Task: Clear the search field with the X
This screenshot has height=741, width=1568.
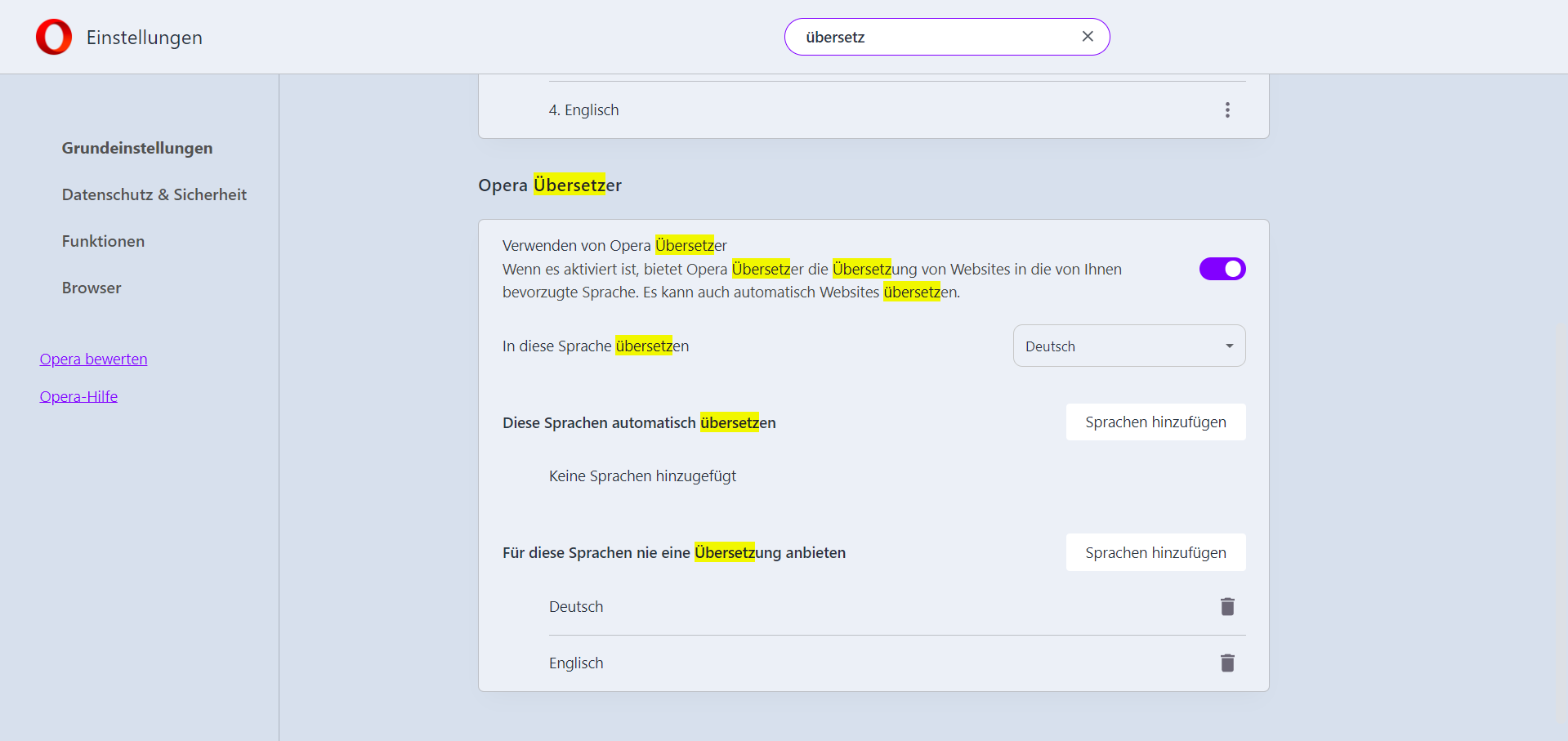Action: (1088, 37)
